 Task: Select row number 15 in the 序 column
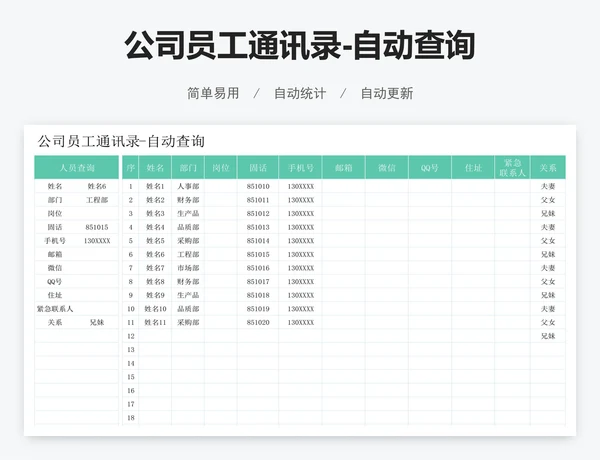(131, 377)
